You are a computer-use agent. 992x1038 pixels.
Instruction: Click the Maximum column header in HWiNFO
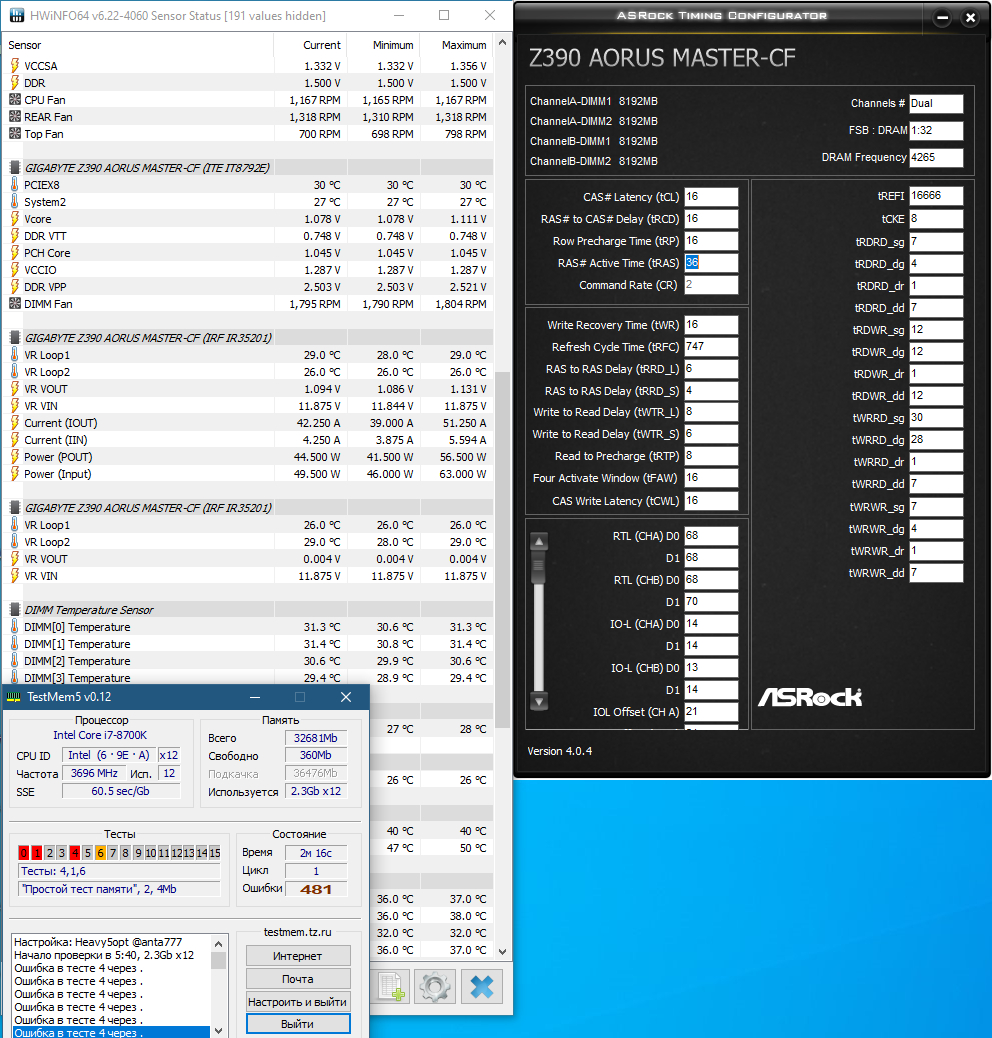tap(457, 45)
